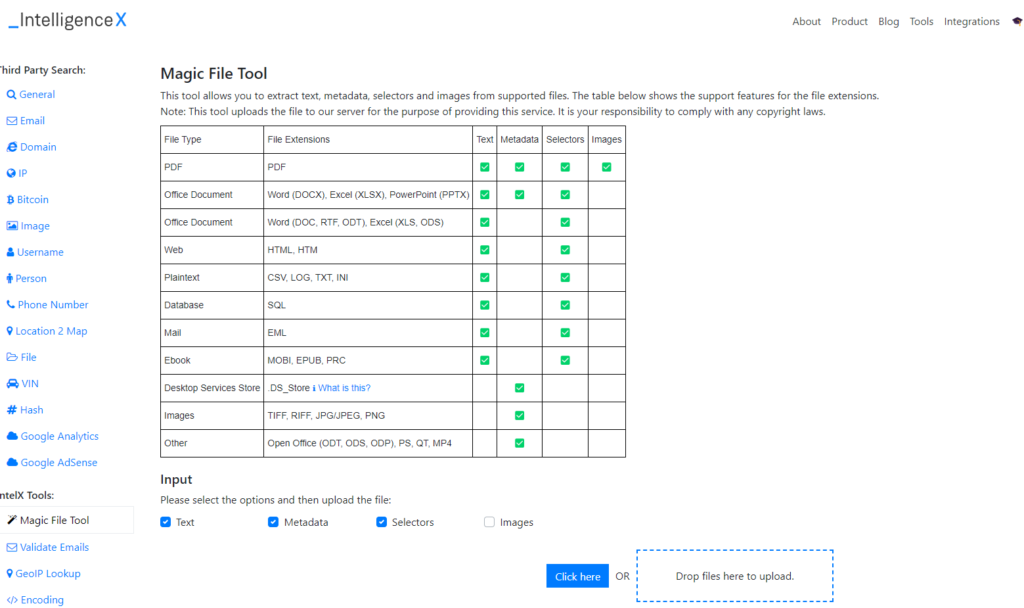This screenshot has height=608, width=1024.
Task: Click the SQL extension cell
Action: coord(368,305)
